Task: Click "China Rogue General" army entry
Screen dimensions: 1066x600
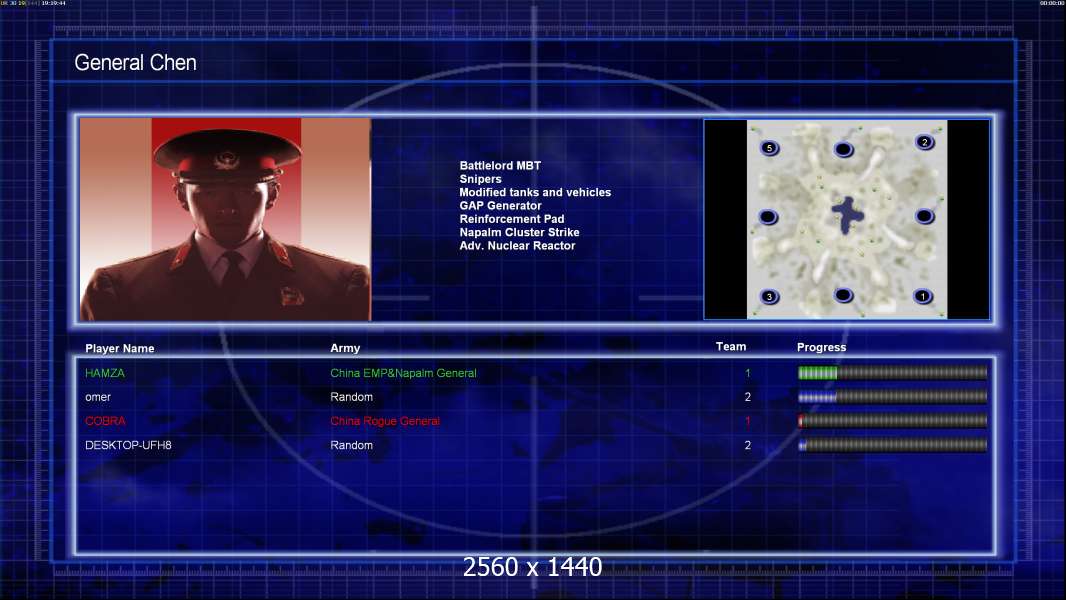Action: point(385,421)
